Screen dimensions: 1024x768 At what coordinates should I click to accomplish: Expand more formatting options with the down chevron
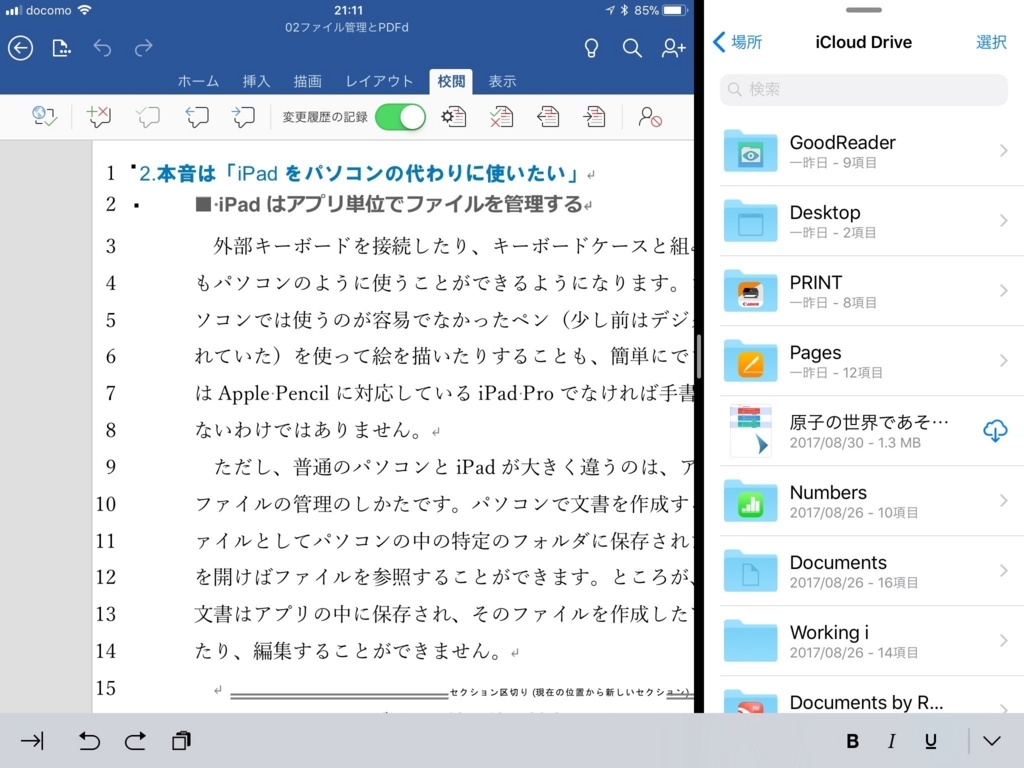coord(991,741)
